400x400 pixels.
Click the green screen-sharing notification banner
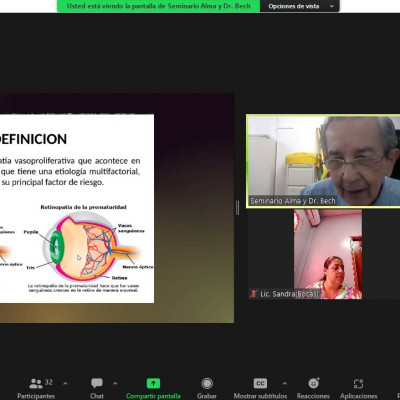click(x=159, y=6)
